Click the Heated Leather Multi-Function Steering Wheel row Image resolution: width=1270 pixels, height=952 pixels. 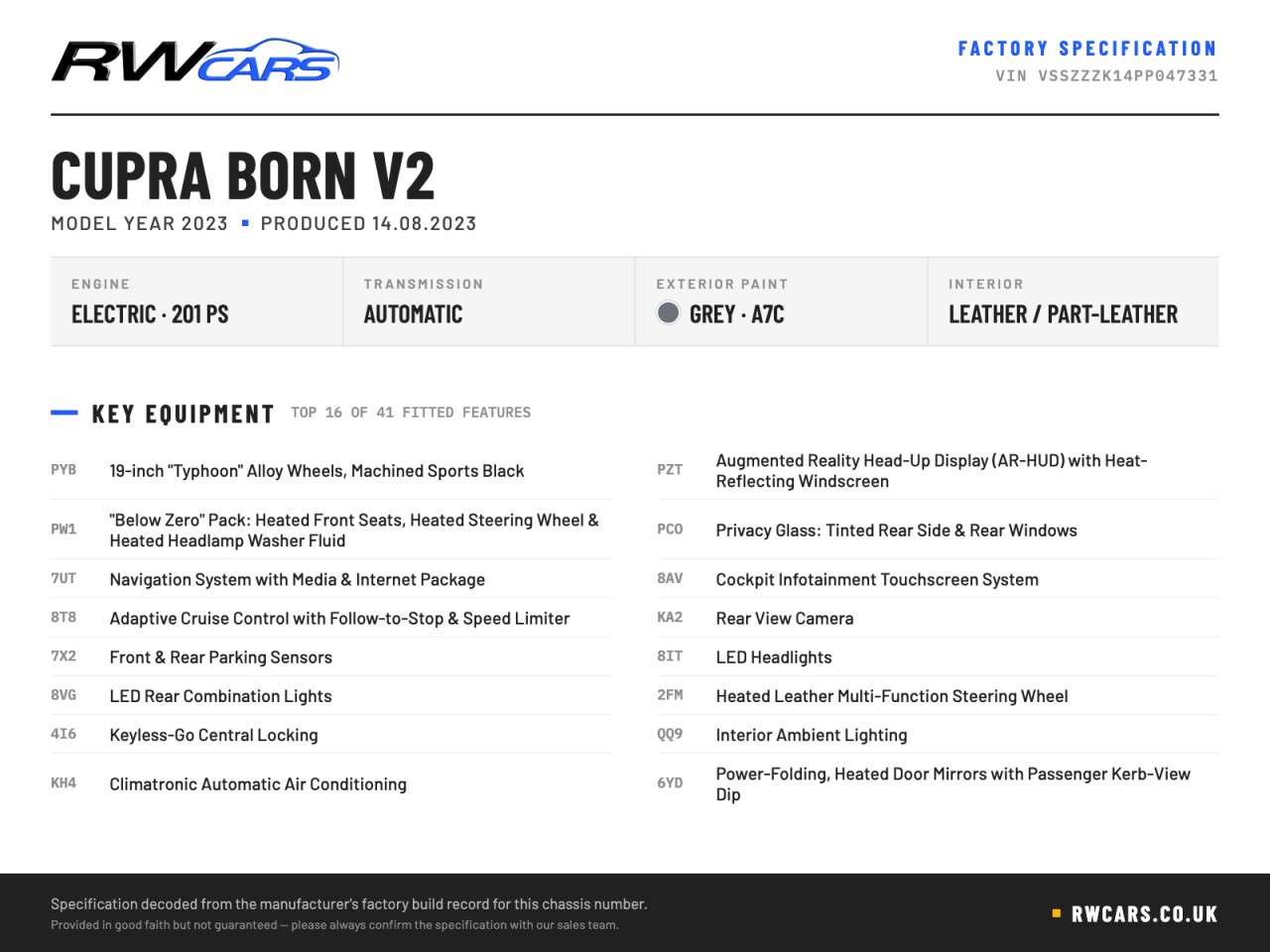coord(938,696)
